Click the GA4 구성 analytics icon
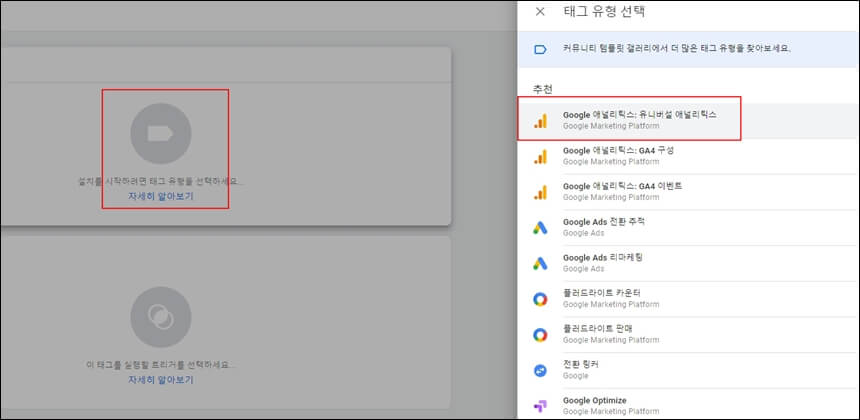Image resolution: width=860 pixels, height=420 pixels. (x=540, y=157)
